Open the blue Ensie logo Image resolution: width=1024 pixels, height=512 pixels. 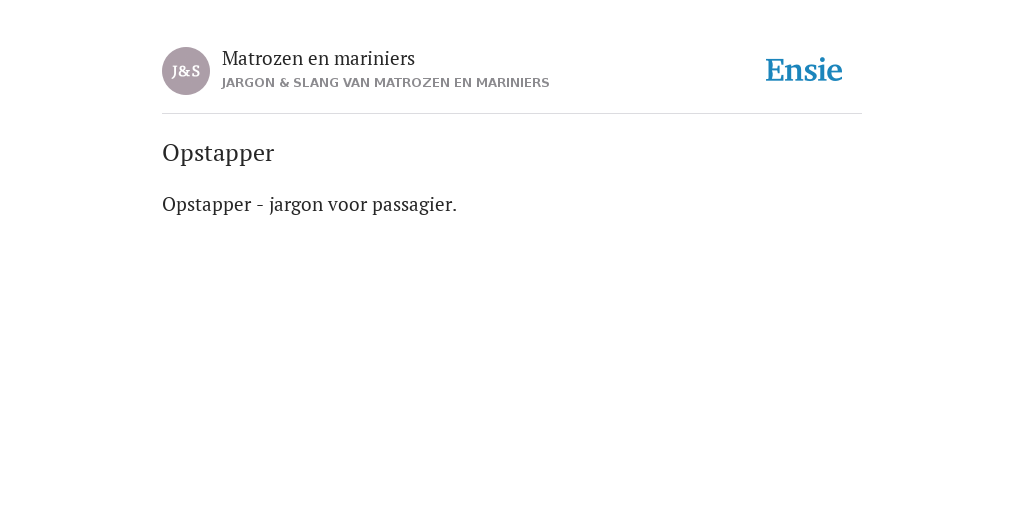(804, 71)
